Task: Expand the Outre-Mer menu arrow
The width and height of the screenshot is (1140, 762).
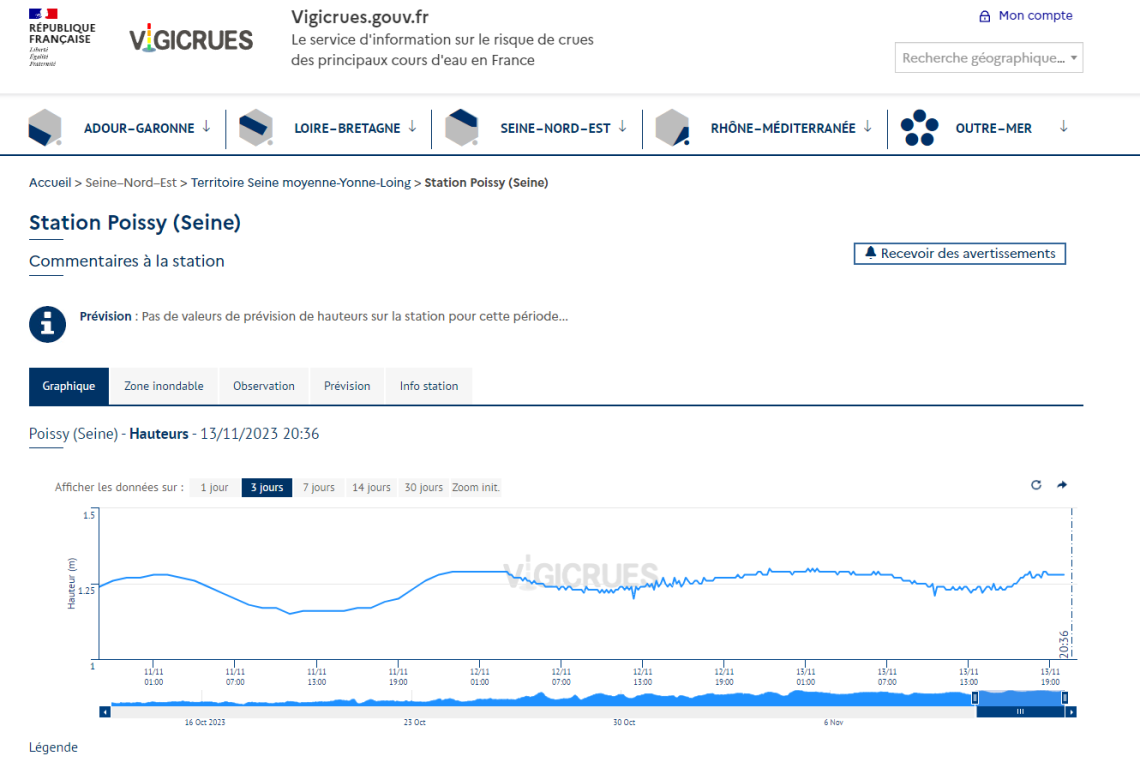Action: [1064, 127]
